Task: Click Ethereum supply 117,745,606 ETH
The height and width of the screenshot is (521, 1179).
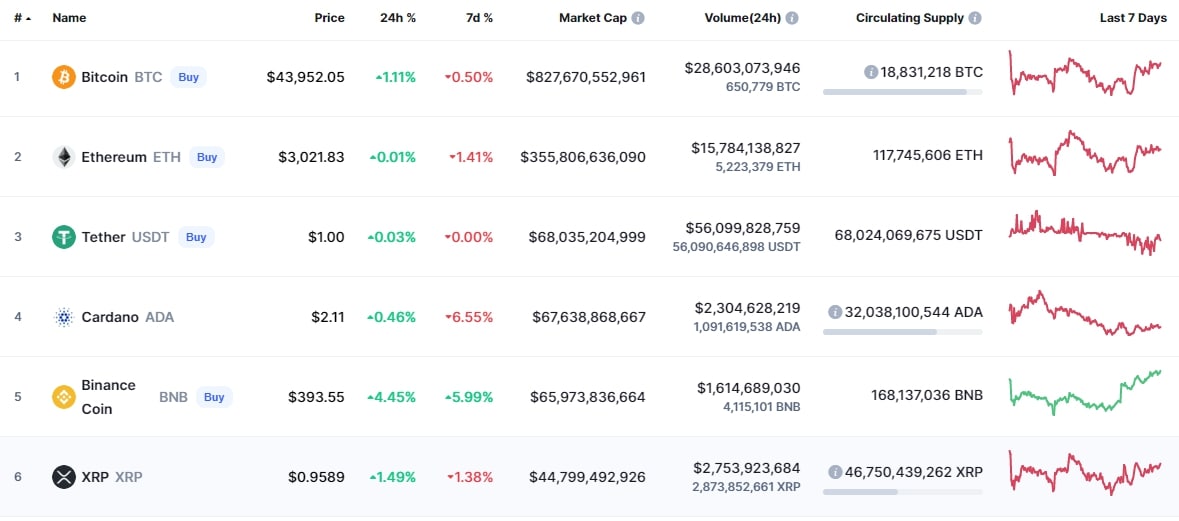Action: (928, 156)
